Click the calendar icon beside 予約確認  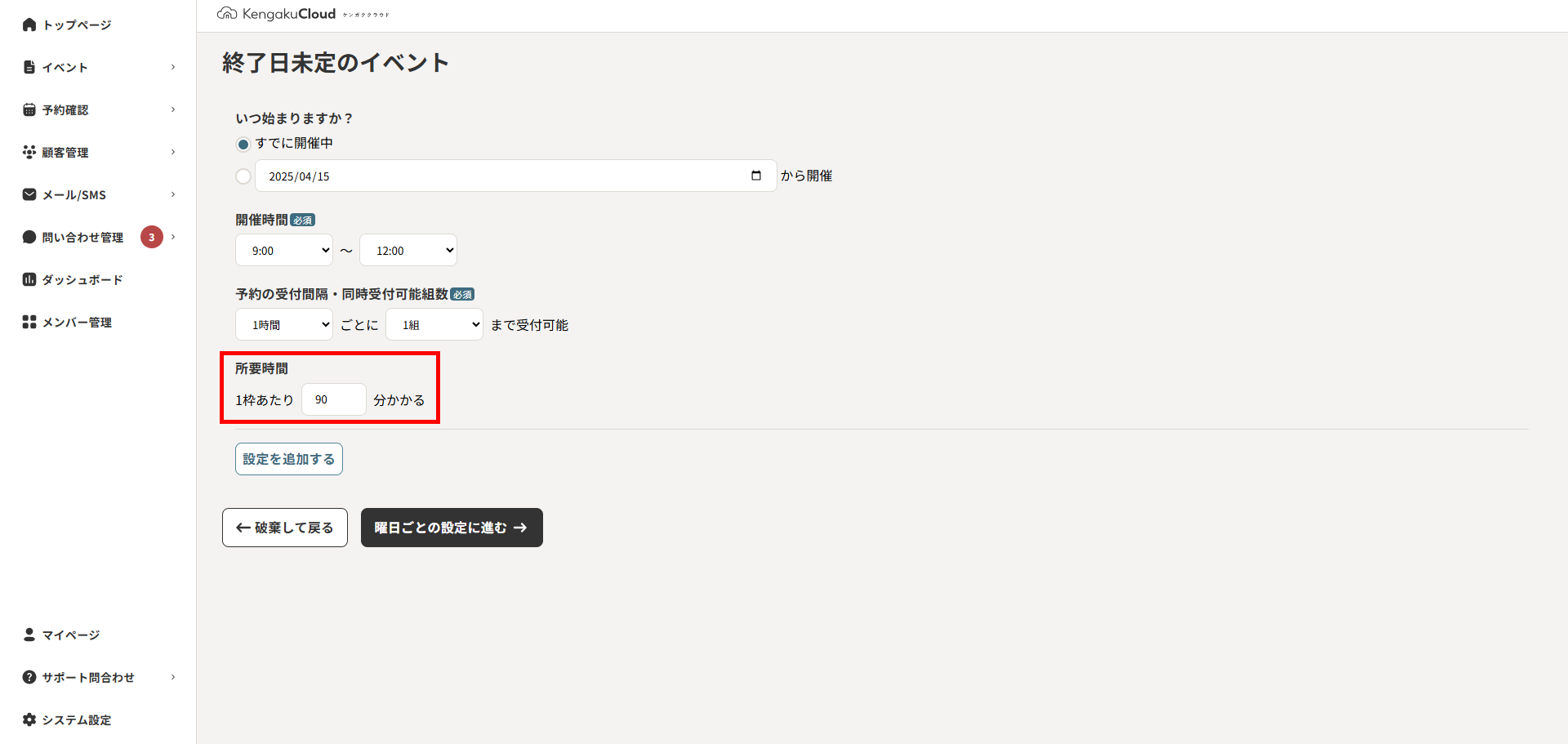click(29, 109)
